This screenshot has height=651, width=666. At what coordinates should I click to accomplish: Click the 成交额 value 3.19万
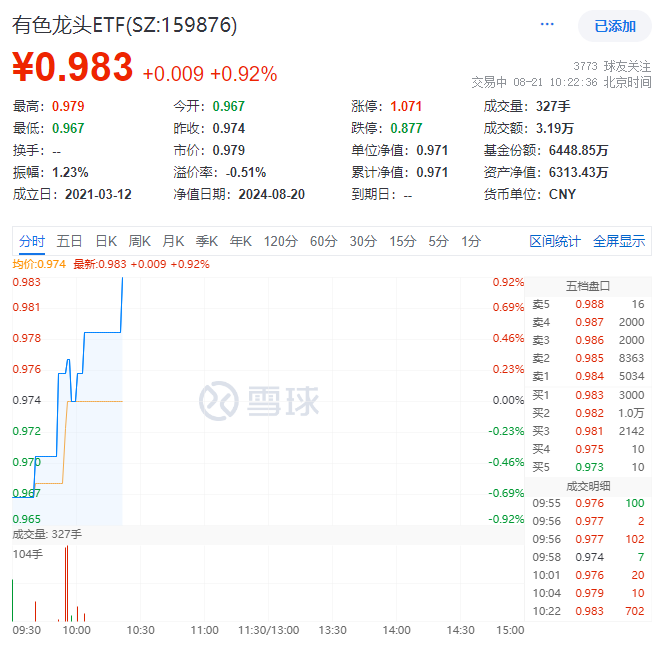(x=555, y=128)
